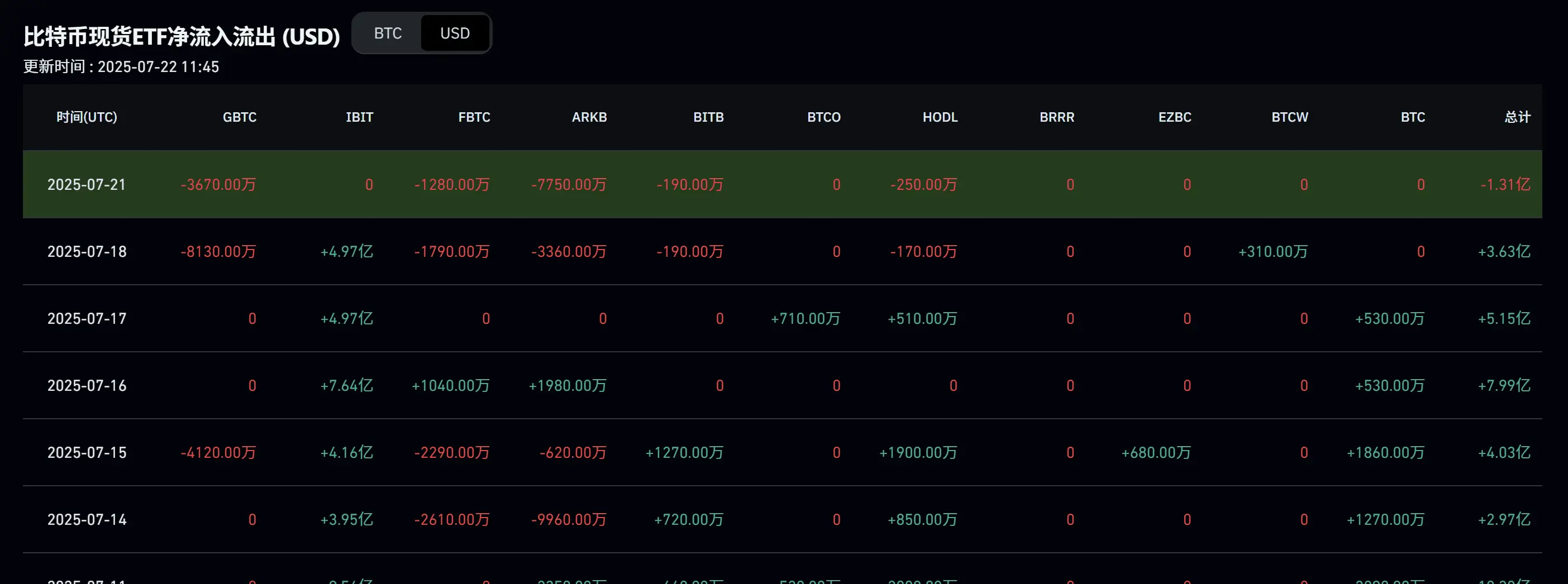Click total value +5.15亿
The image size is (1568, 584).
1504,318
